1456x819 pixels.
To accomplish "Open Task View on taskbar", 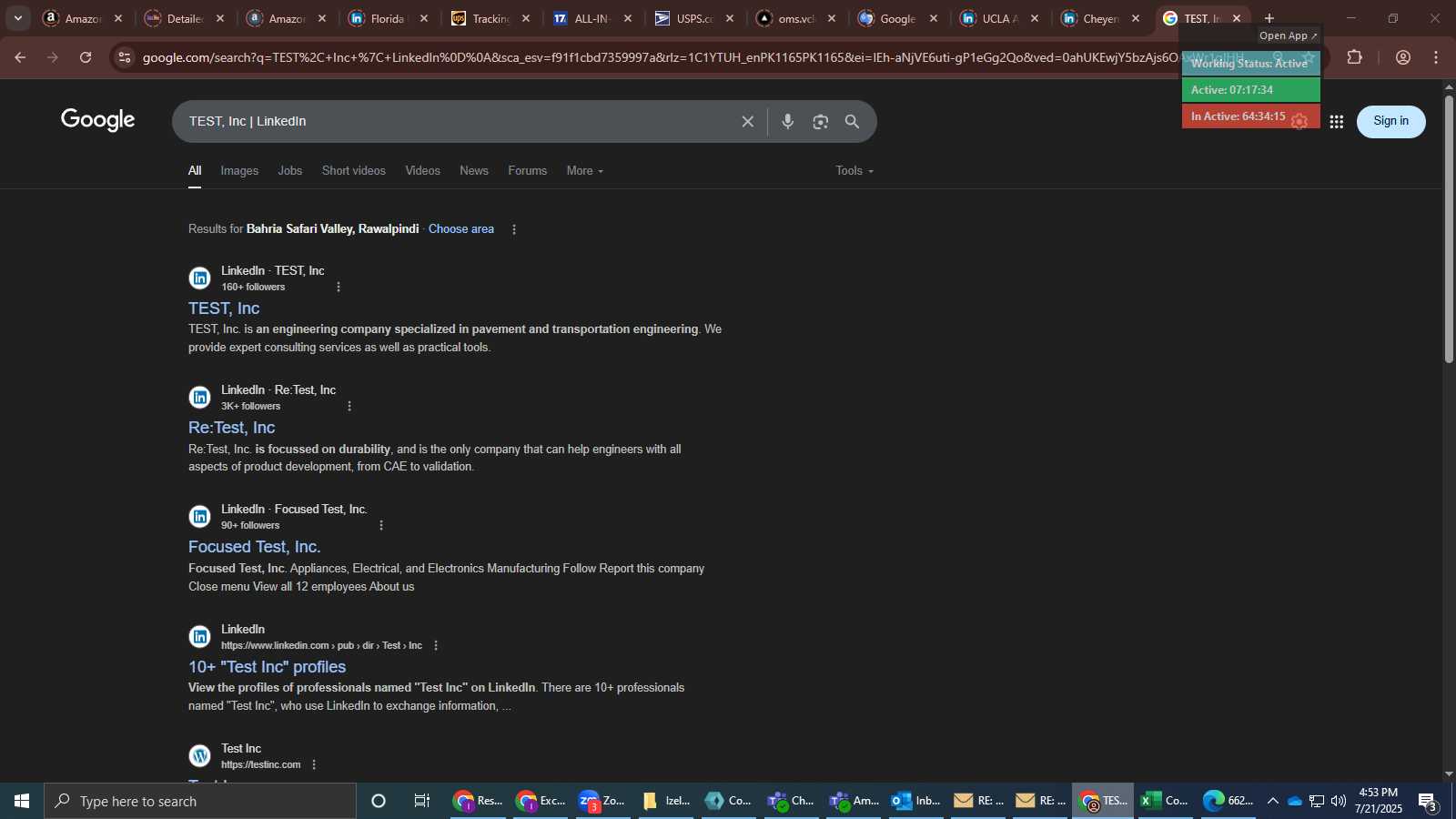I will click(x=422, y=801).
